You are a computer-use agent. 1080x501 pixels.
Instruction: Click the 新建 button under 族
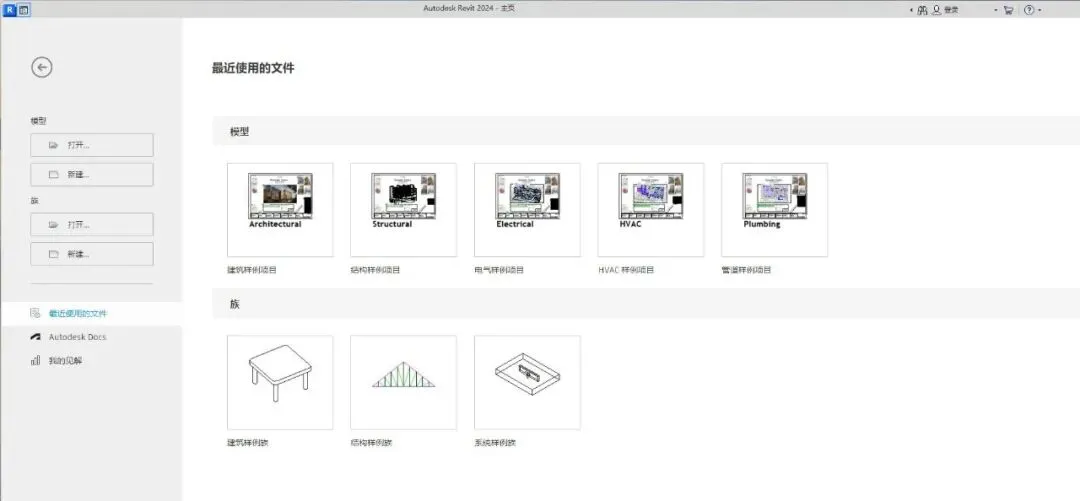click(x=92, y=254)
